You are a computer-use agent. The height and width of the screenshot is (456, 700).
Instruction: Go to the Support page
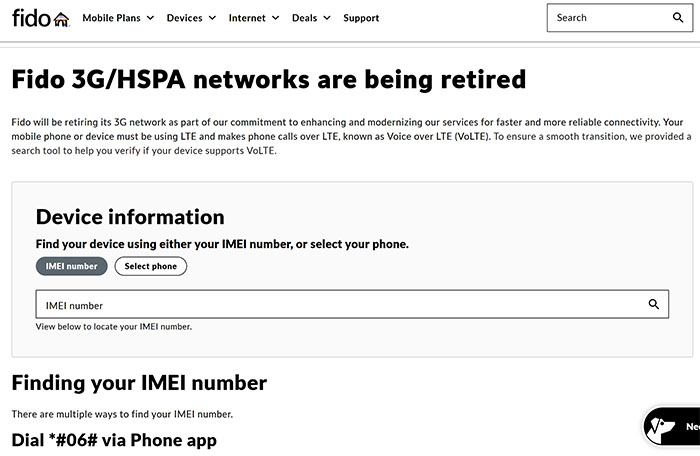361,18
